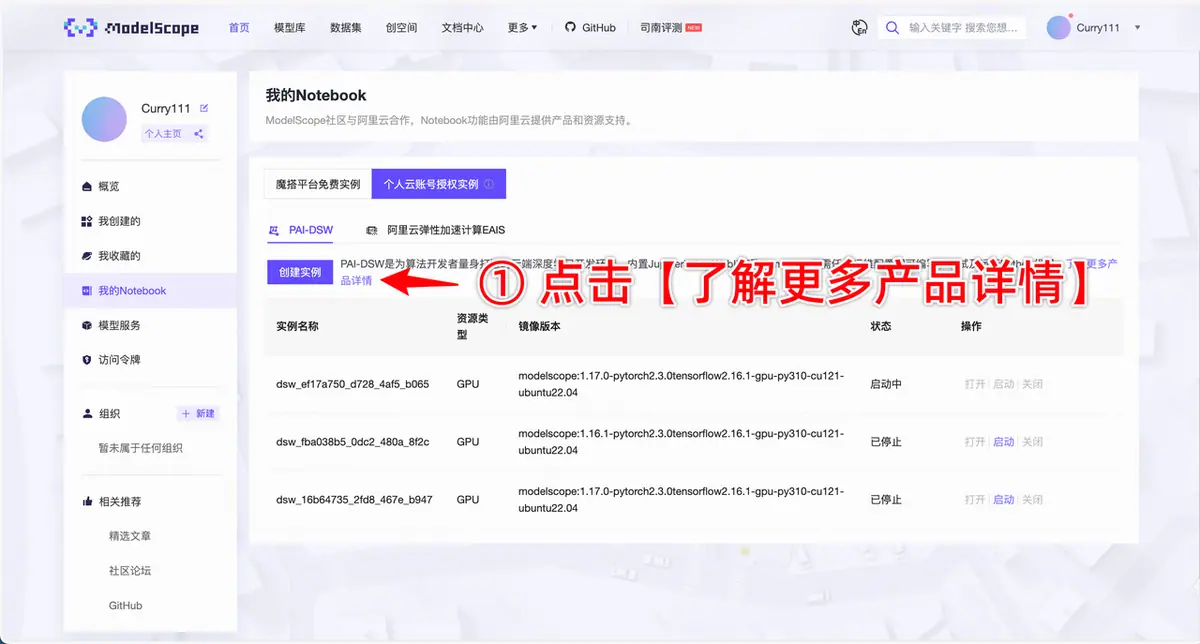
Task: Click the 组织 section heading
Action: (108, 414)
